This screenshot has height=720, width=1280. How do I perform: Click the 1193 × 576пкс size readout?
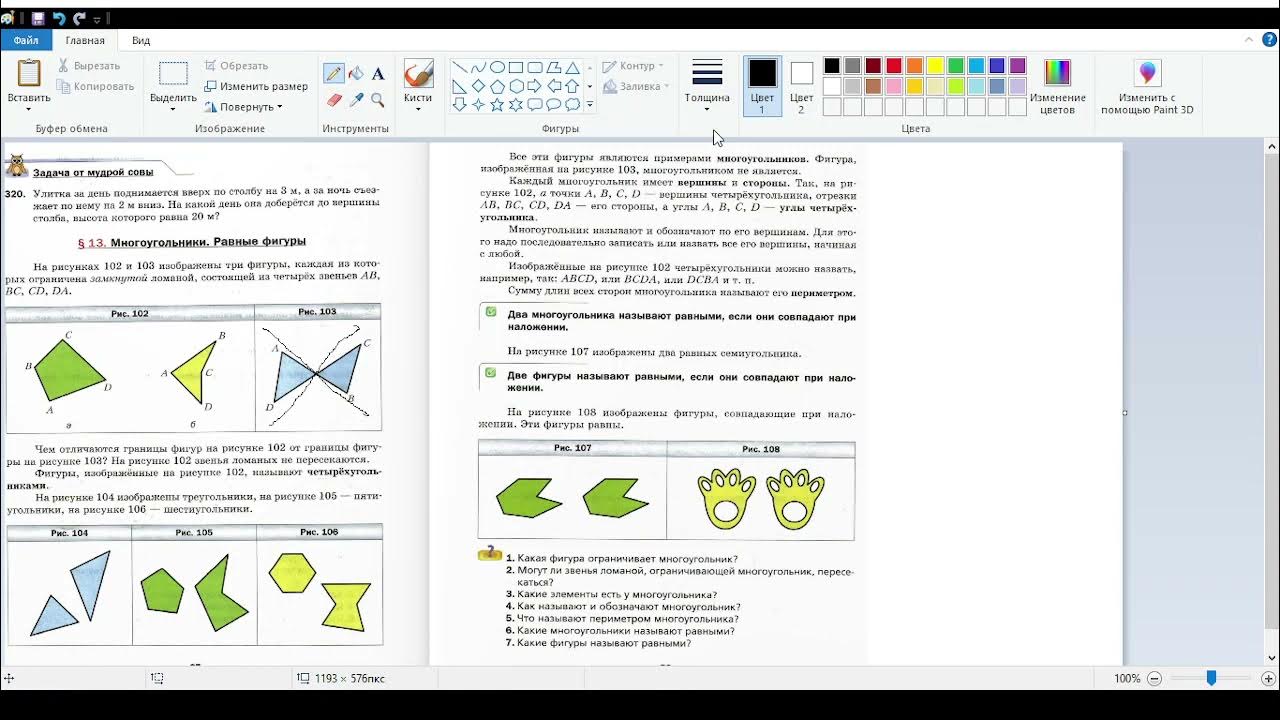pos(349,678)
